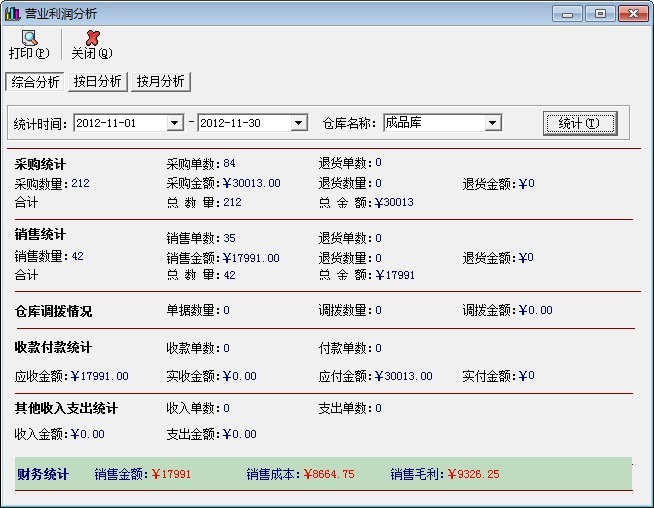The height and width of the screenshot is (508, 654).
Task: Open the 按日分析 tab
Action: click(x=97, y=81)
